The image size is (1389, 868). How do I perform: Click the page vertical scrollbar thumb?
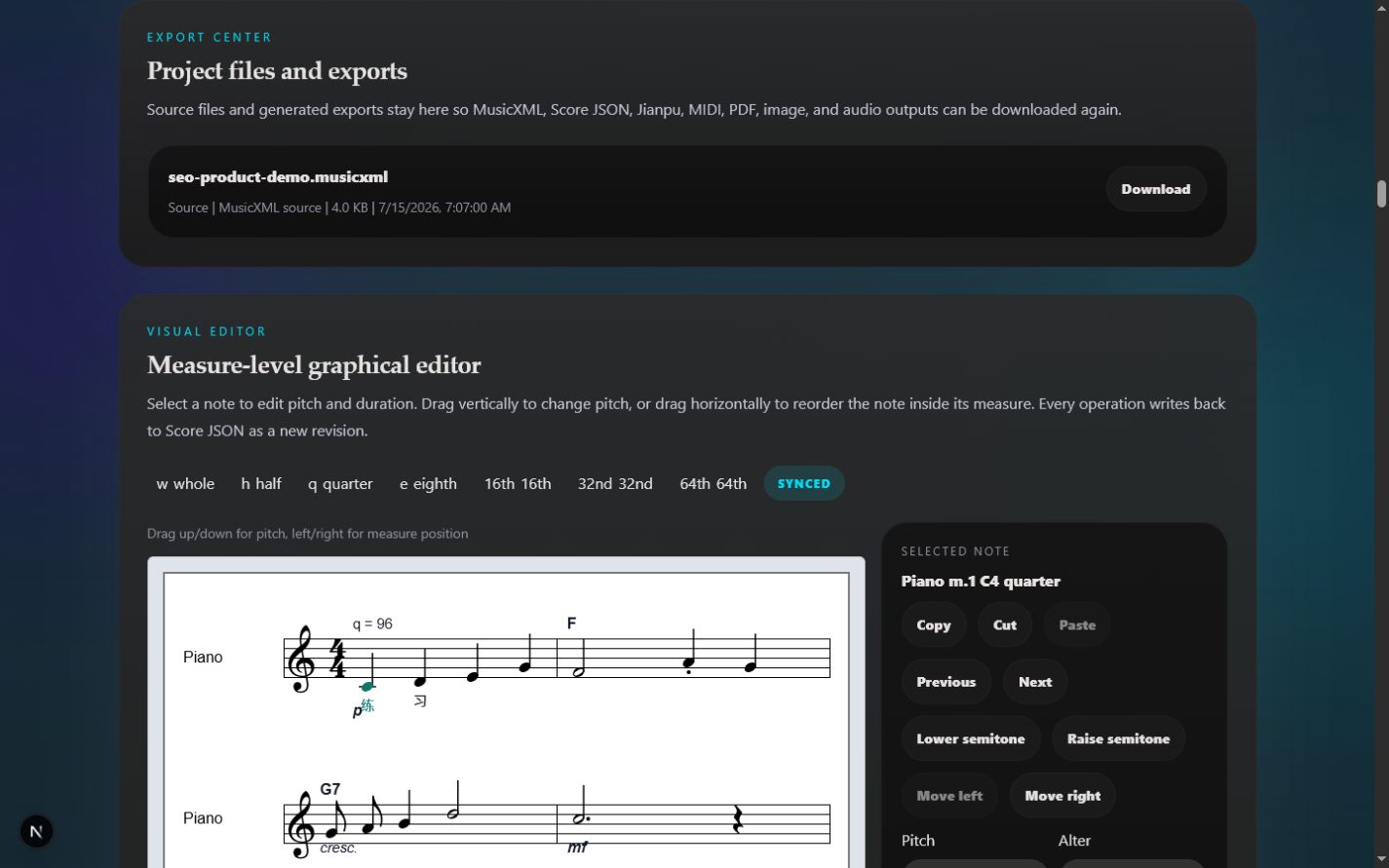1381,193
